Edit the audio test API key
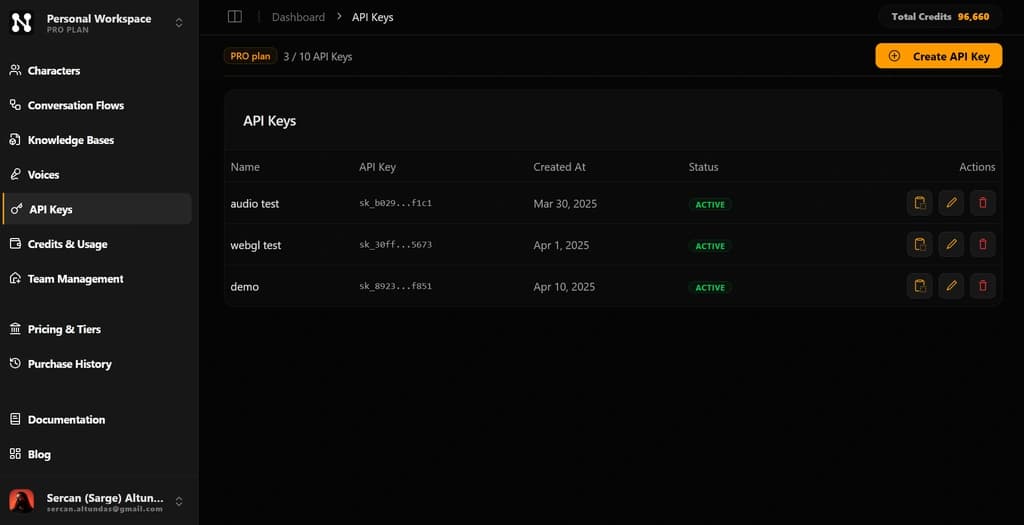 (951, 203)
